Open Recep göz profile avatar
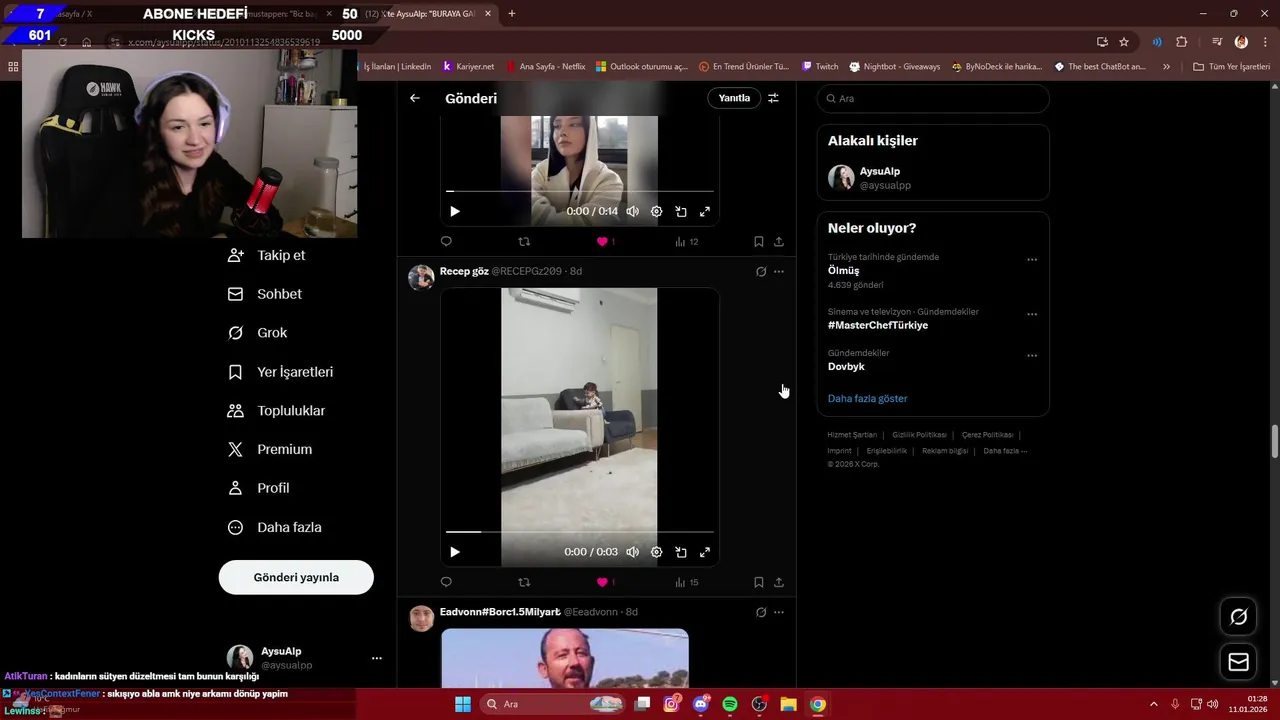The image size is (1280, 720). tap(421, 277)
